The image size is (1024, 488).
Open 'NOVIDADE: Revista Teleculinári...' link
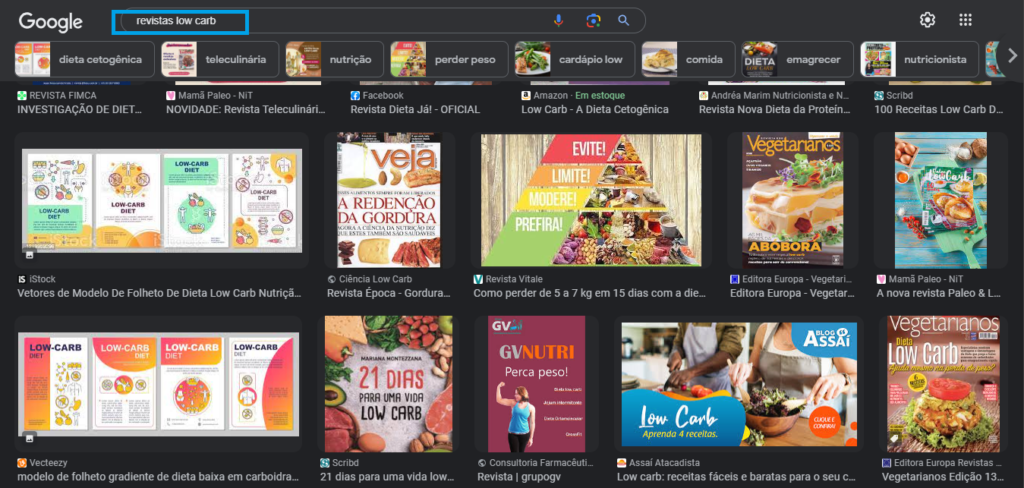pyautogui.click(x=246, y=109)
